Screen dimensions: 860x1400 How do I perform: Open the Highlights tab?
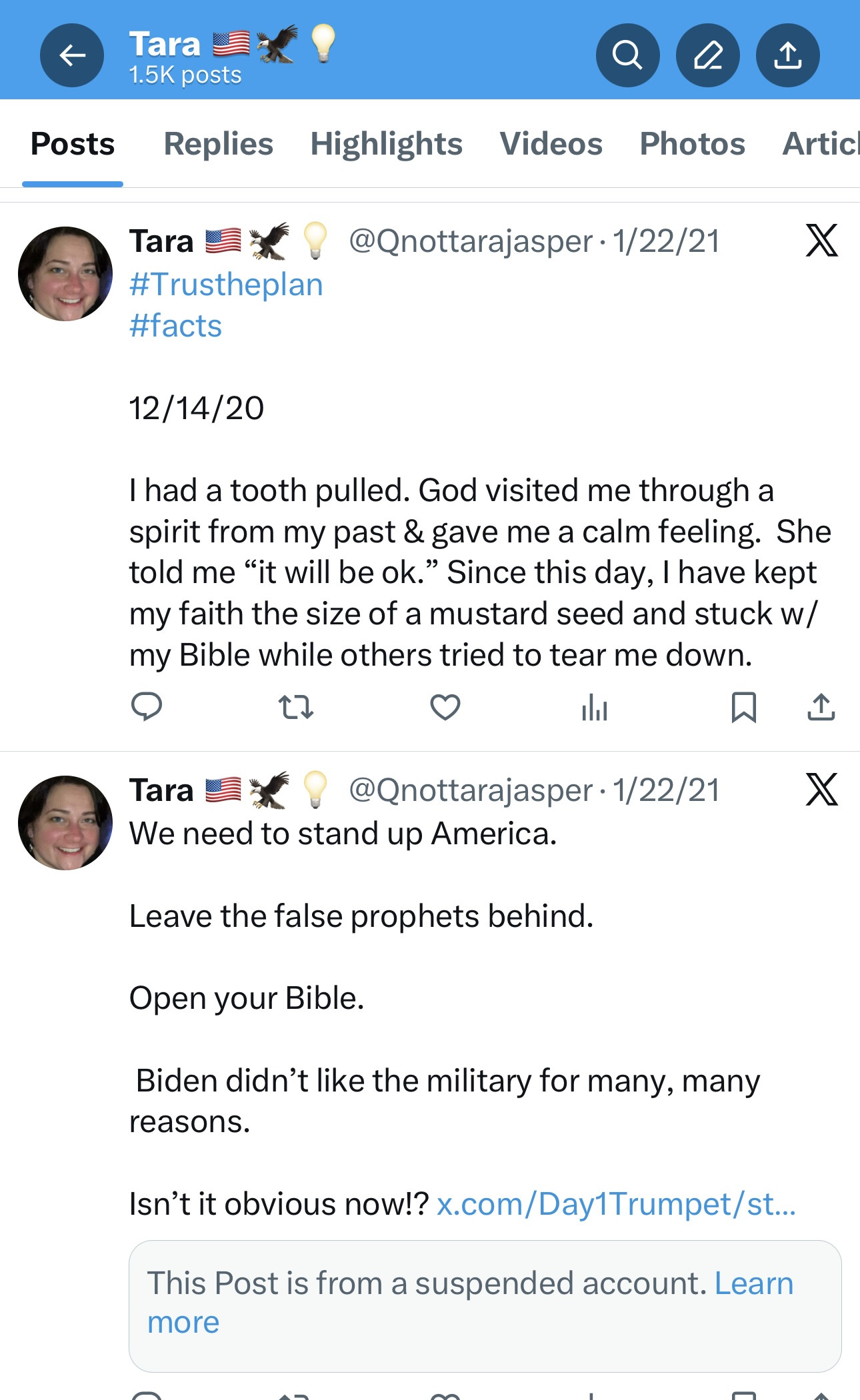[x=386, y=144]
